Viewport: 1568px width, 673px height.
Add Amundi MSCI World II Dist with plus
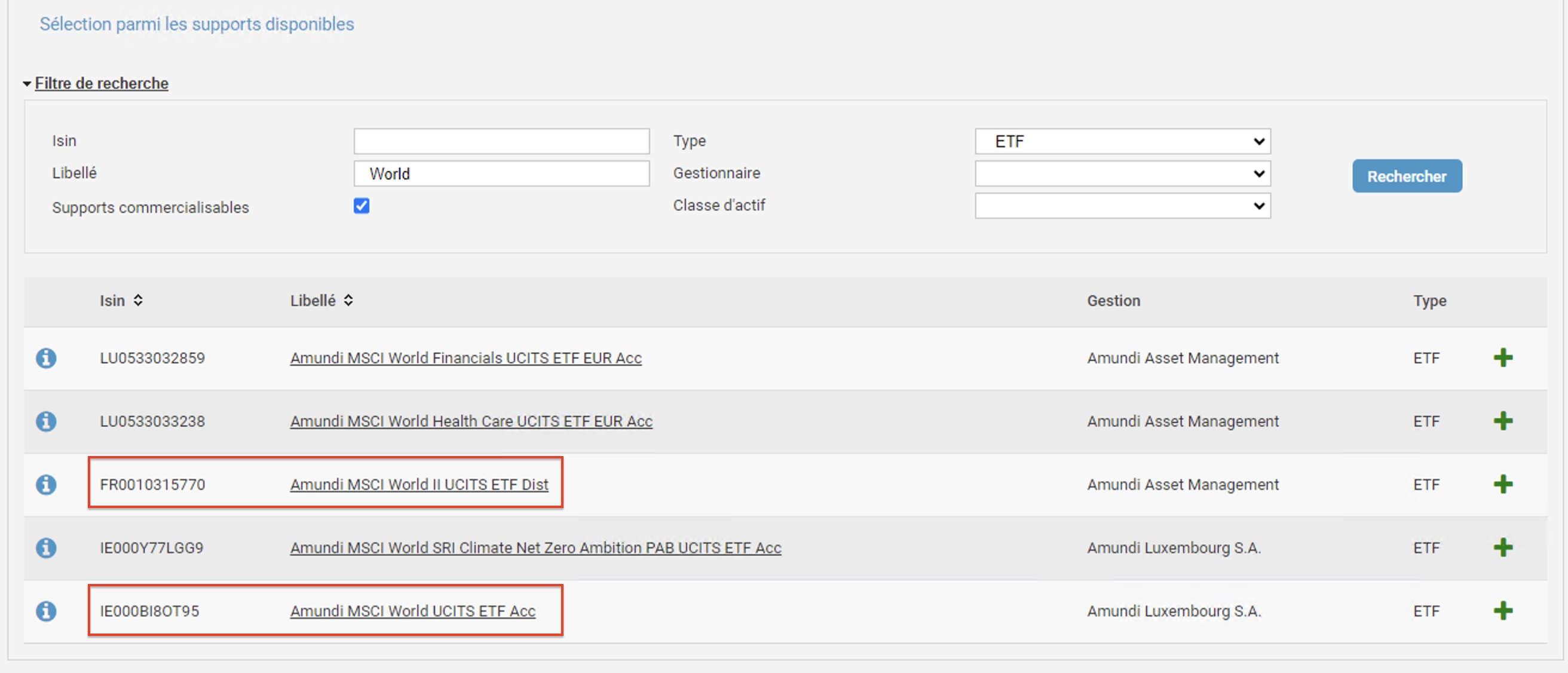coord(1502,485)
